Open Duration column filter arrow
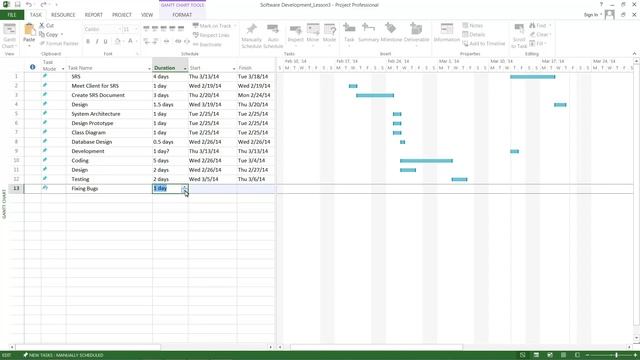This screenshot has height=360, width=640. [185, 69]
